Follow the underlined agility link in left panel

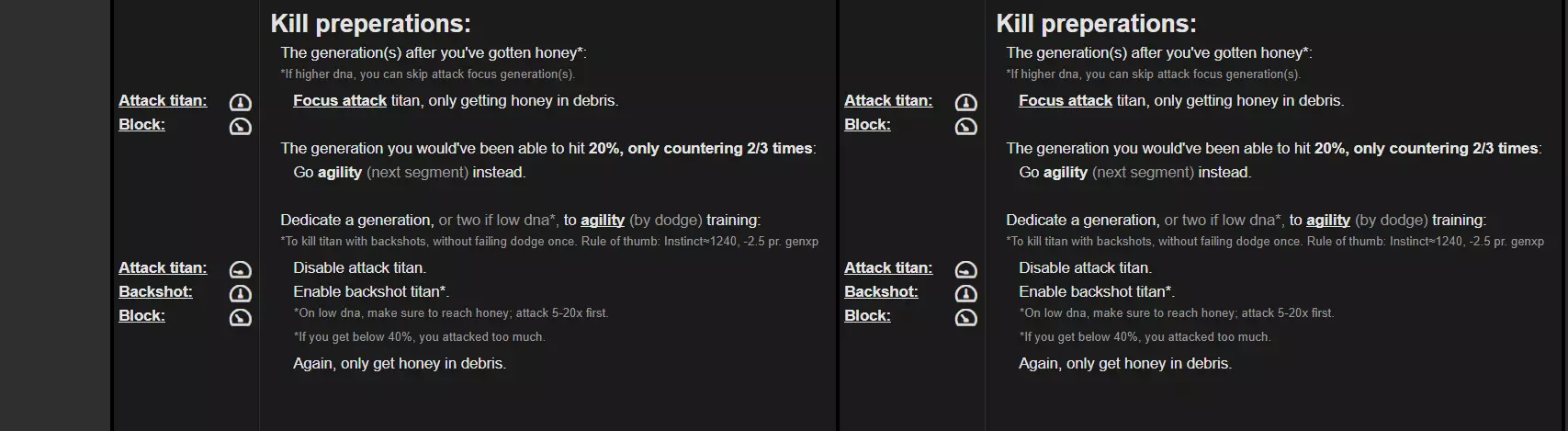point(603,220)
